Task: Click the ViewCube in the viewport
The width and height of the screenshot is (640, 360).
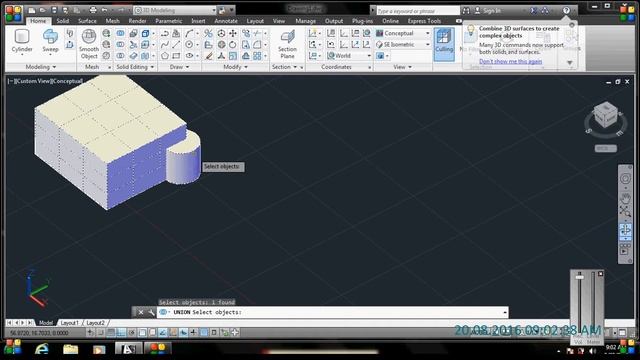Action: [x=605, y=115]
